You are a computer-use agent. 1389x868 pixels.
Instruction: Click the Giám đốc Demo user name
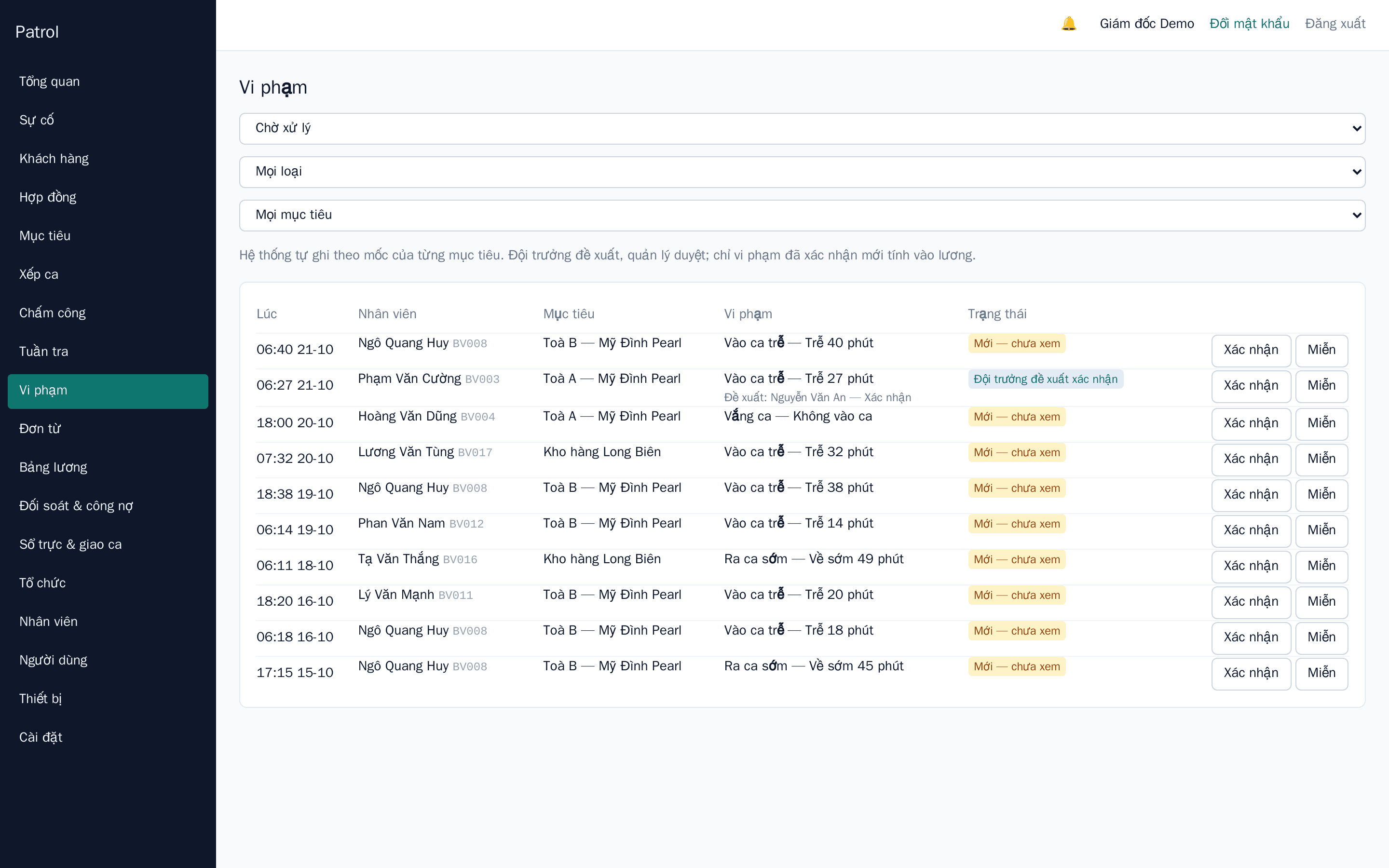(x=1146, y=24)
